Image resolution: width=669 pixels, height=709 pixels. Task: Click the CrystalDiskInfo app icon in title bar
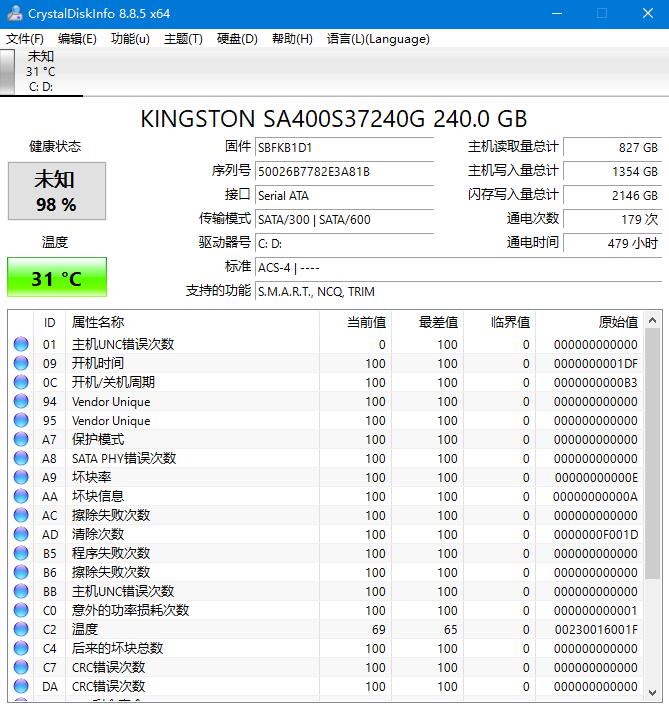pyautogui.click(x=15, y=13)
